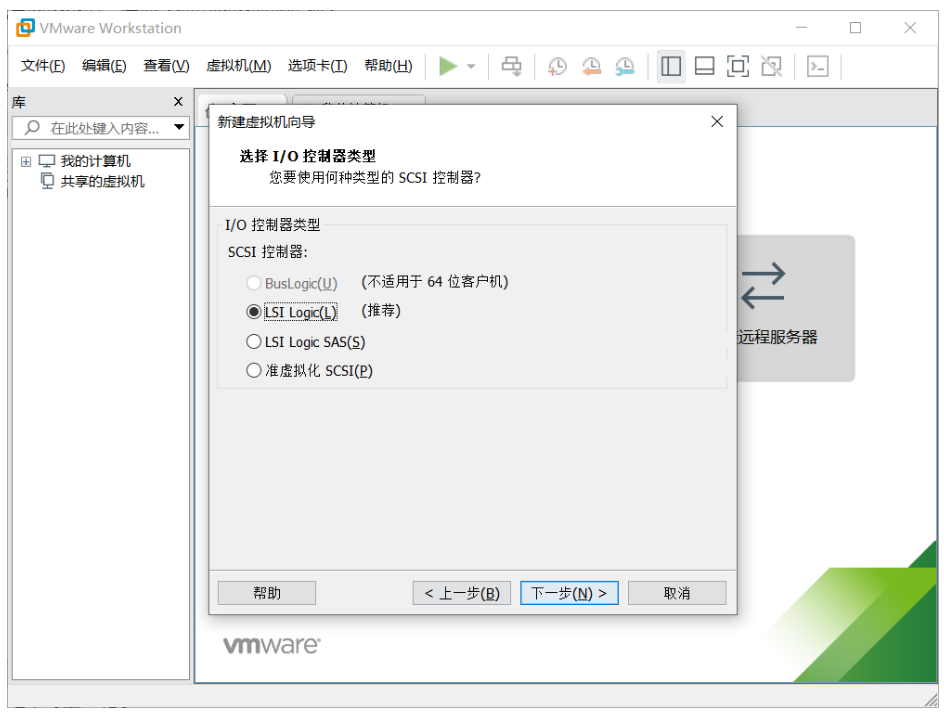Open the 编辑(E) menu
944x717 pixels.
pyautogui.click(x=104, y=66)
